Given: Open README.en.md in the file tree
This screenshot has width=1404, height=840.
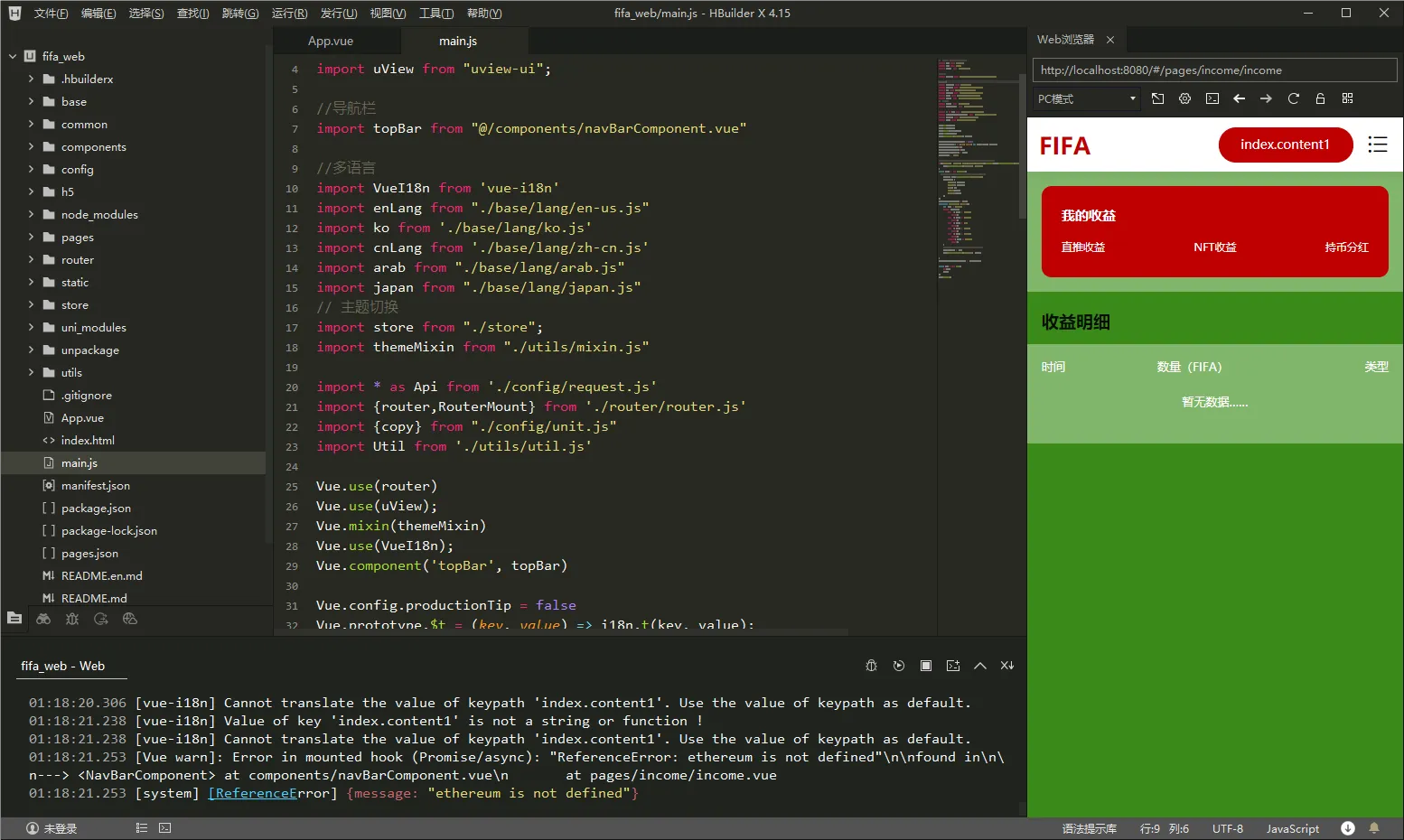Looking at the screenshot, I should point(101,575).
